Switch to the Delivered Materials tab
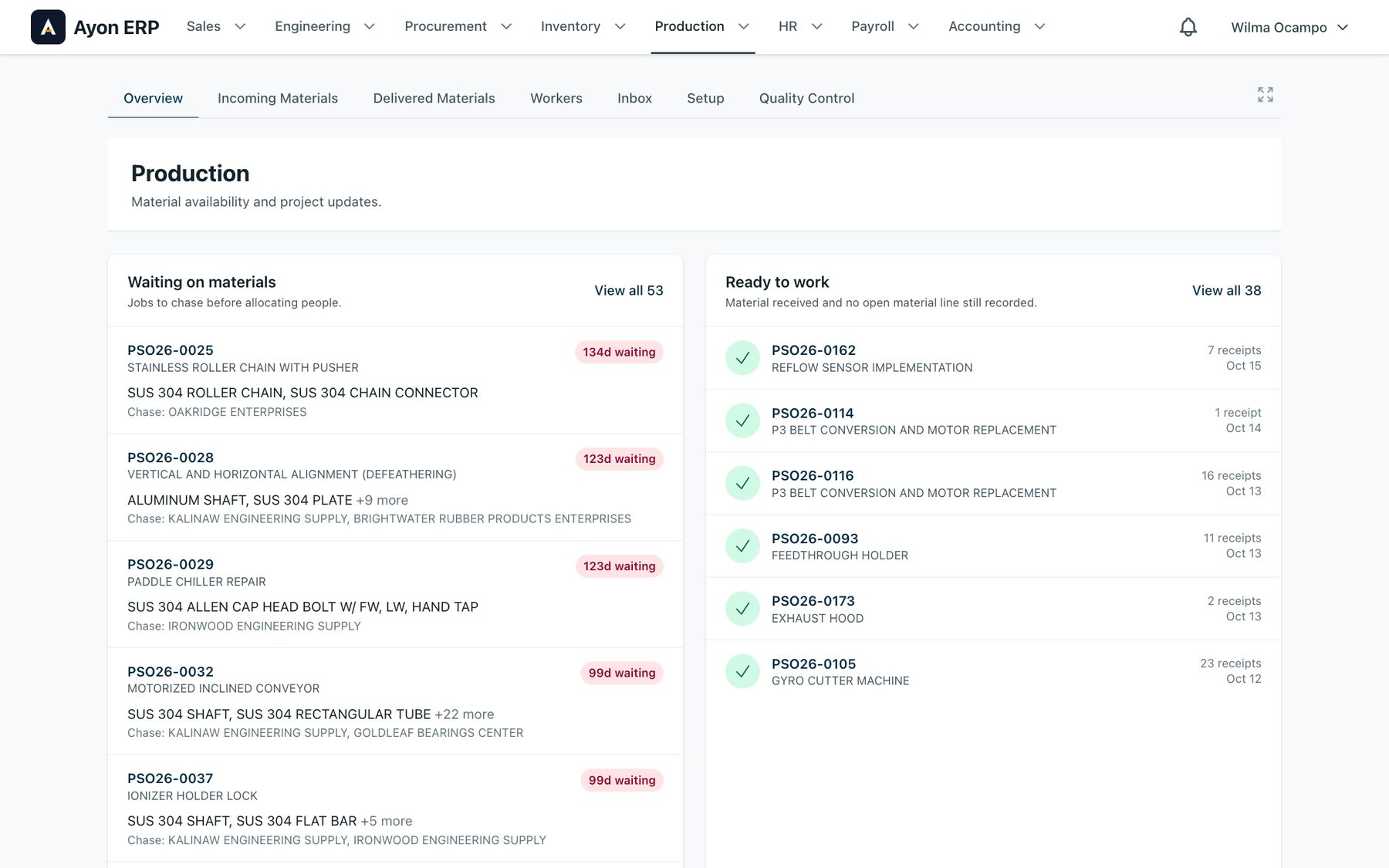Image resolution: width=1389 pixels, height=868 pixels. pos(434,98)
